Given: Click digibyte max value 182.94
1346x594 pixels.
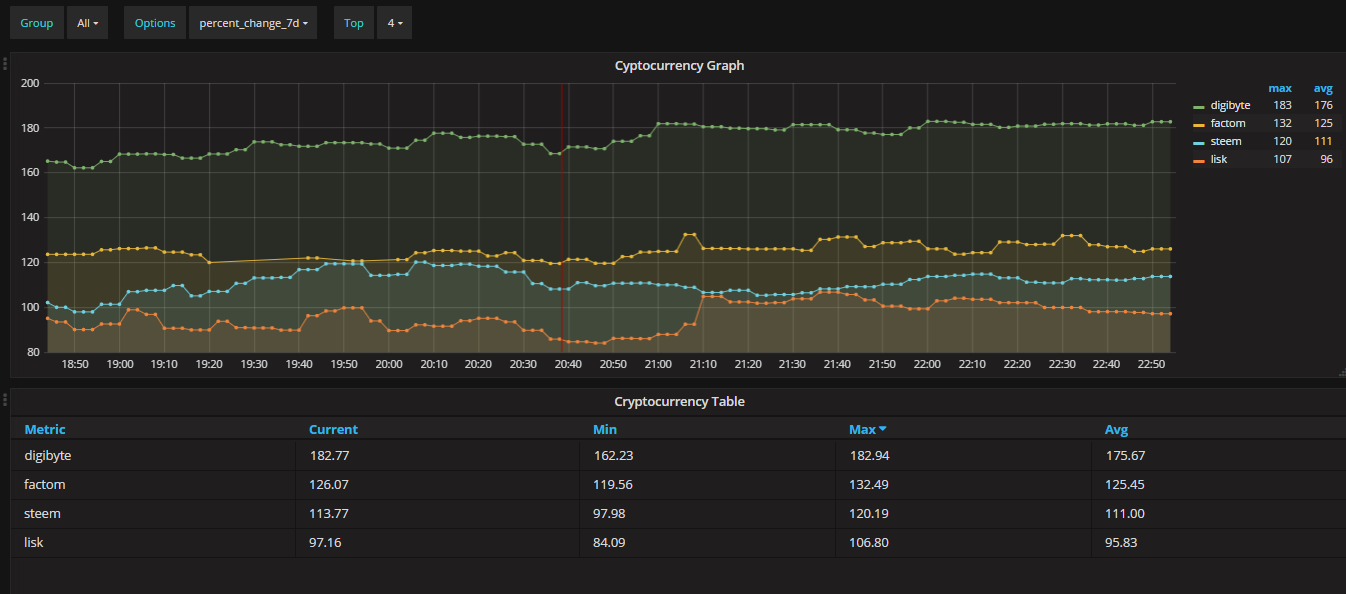Looking at the screenshot, I should point(869,455).
